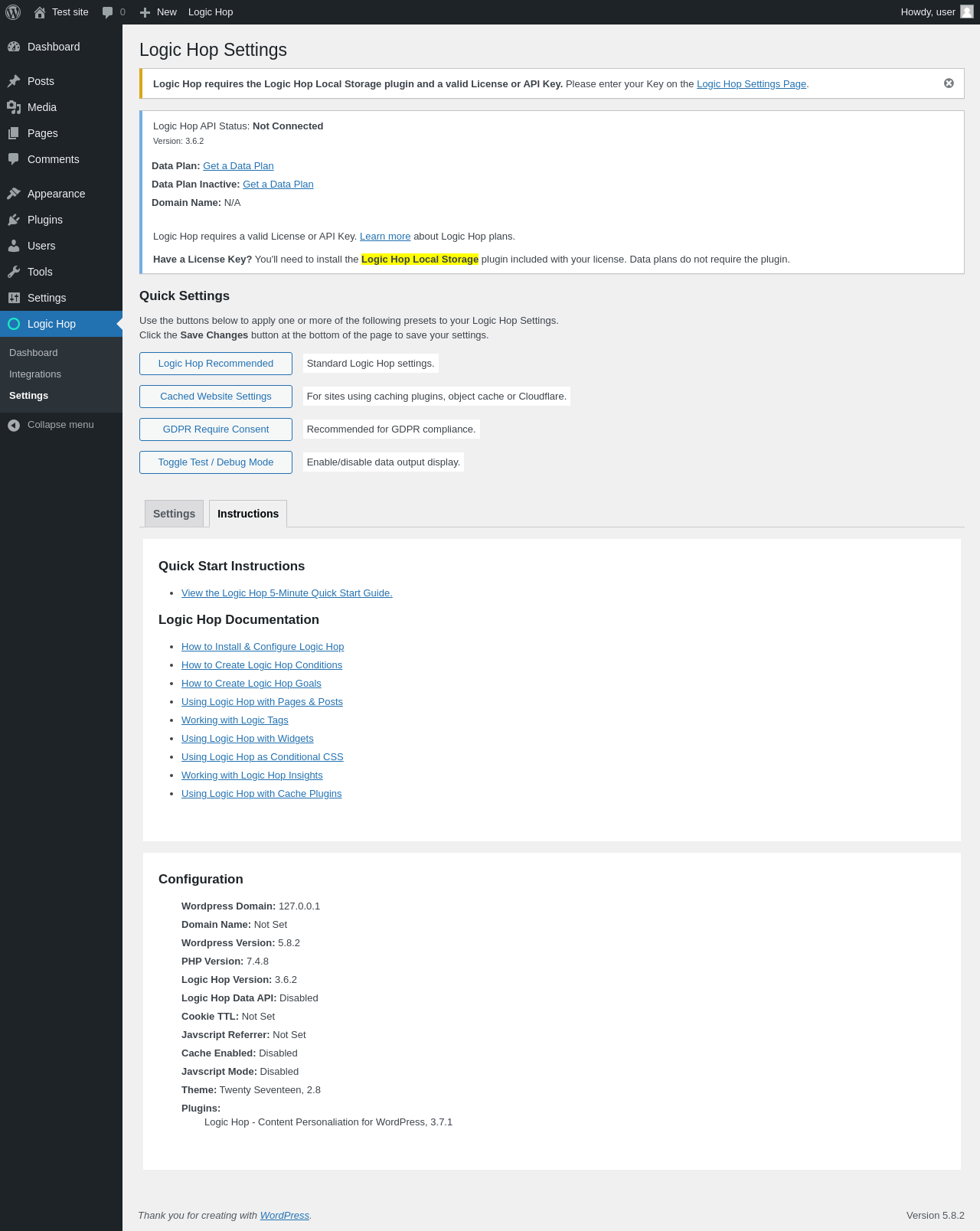Click the Cache Enabled Disabled line
980x1231 pixels.
240,1053
